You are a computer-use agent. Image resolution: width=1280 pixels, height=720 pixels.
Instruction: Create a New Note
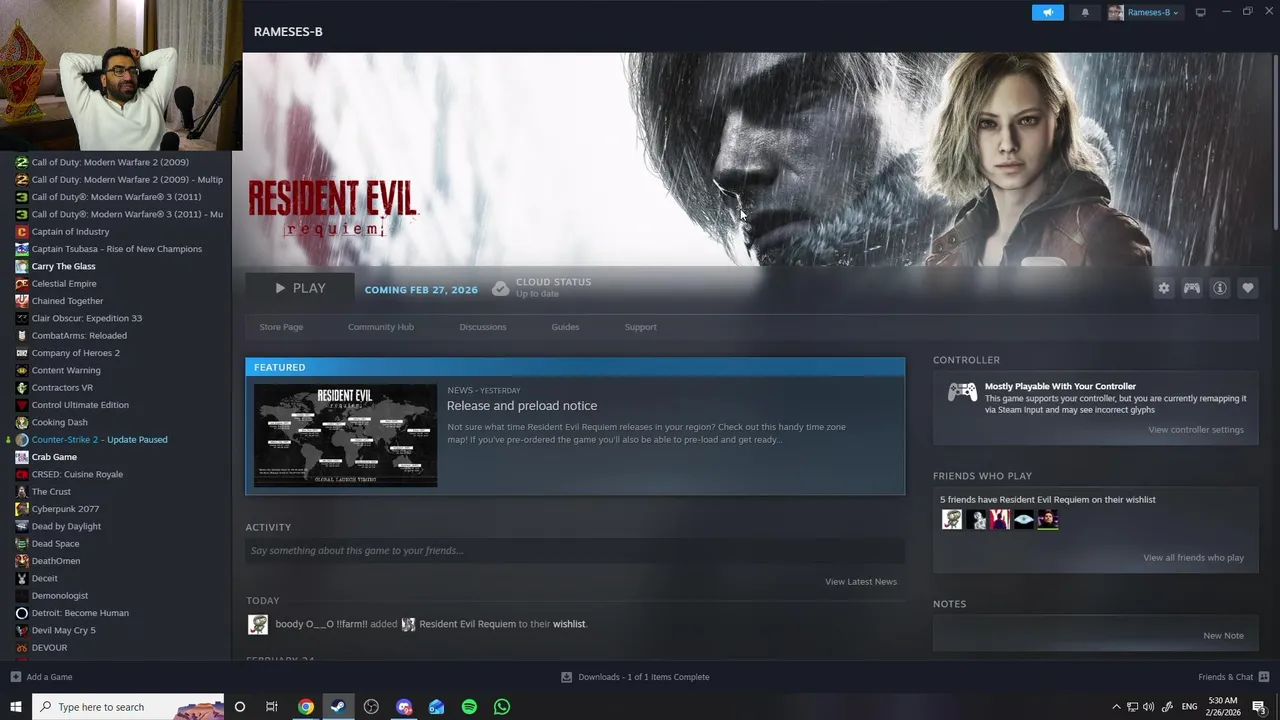pos(1223,636)
